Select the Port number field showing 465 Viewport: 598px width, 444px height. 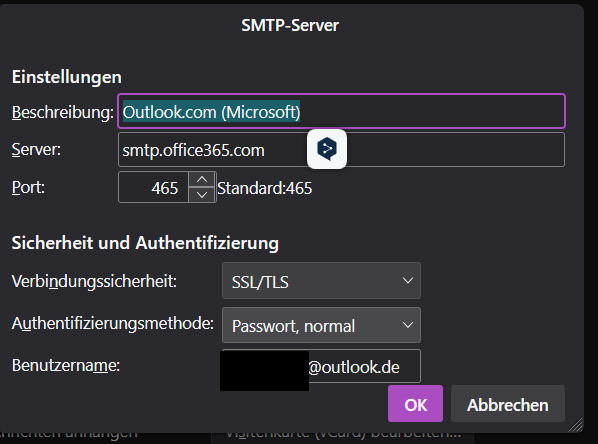(x=154, y=187)
